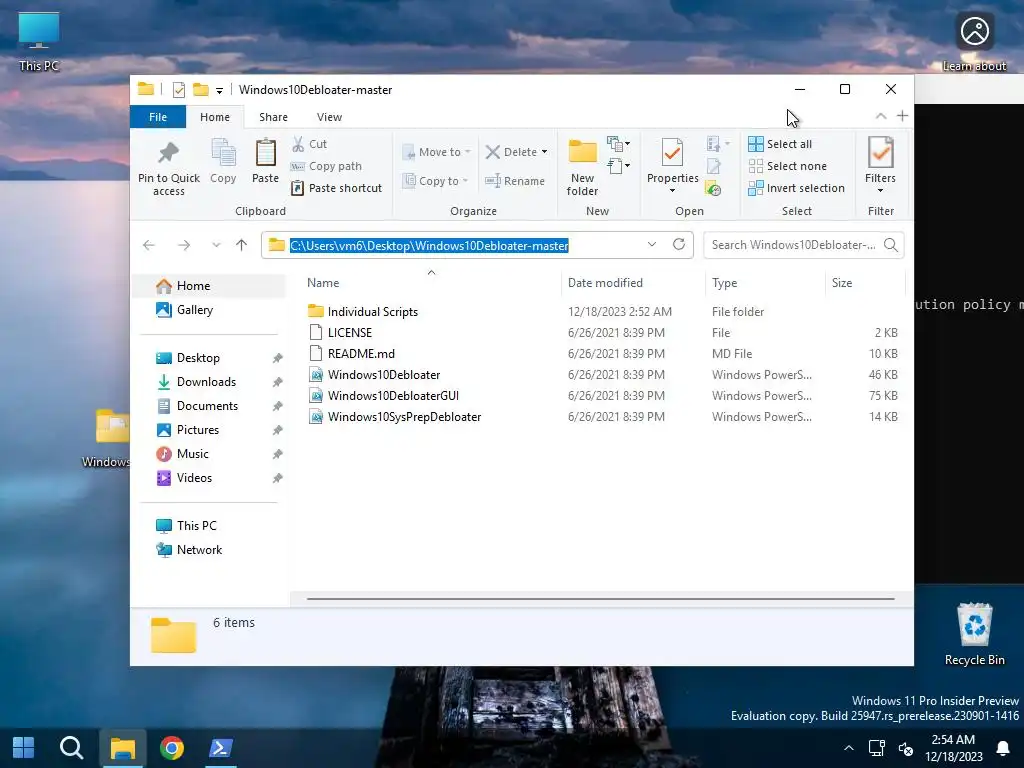Open Documents in navigation pane

[x=210, y=406]
